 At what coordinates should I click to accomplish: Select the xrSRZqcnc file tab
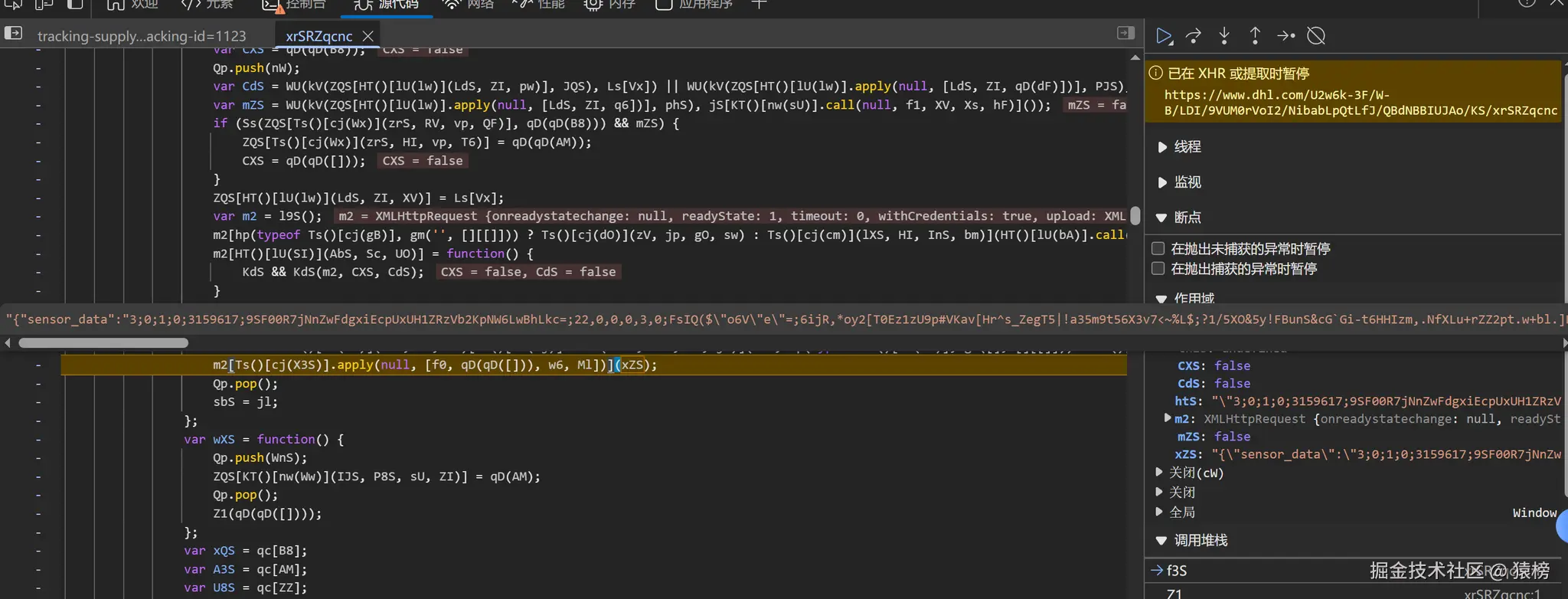(319, 36)
